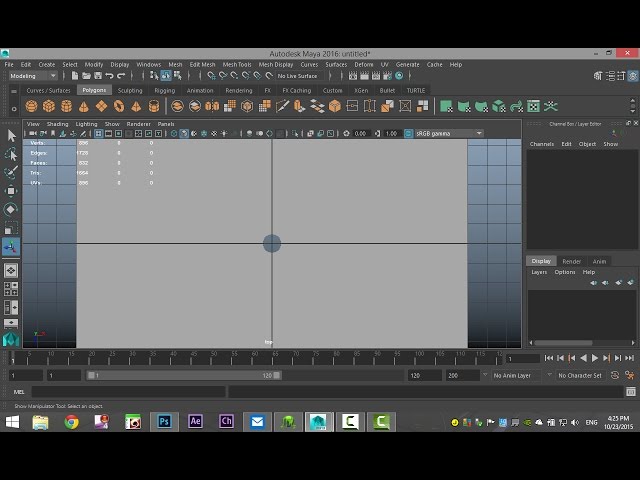The height and width of the screenshot is (480, 640).
Task: Create a polygon sphere from the shelf
Action: pos(31,107)
